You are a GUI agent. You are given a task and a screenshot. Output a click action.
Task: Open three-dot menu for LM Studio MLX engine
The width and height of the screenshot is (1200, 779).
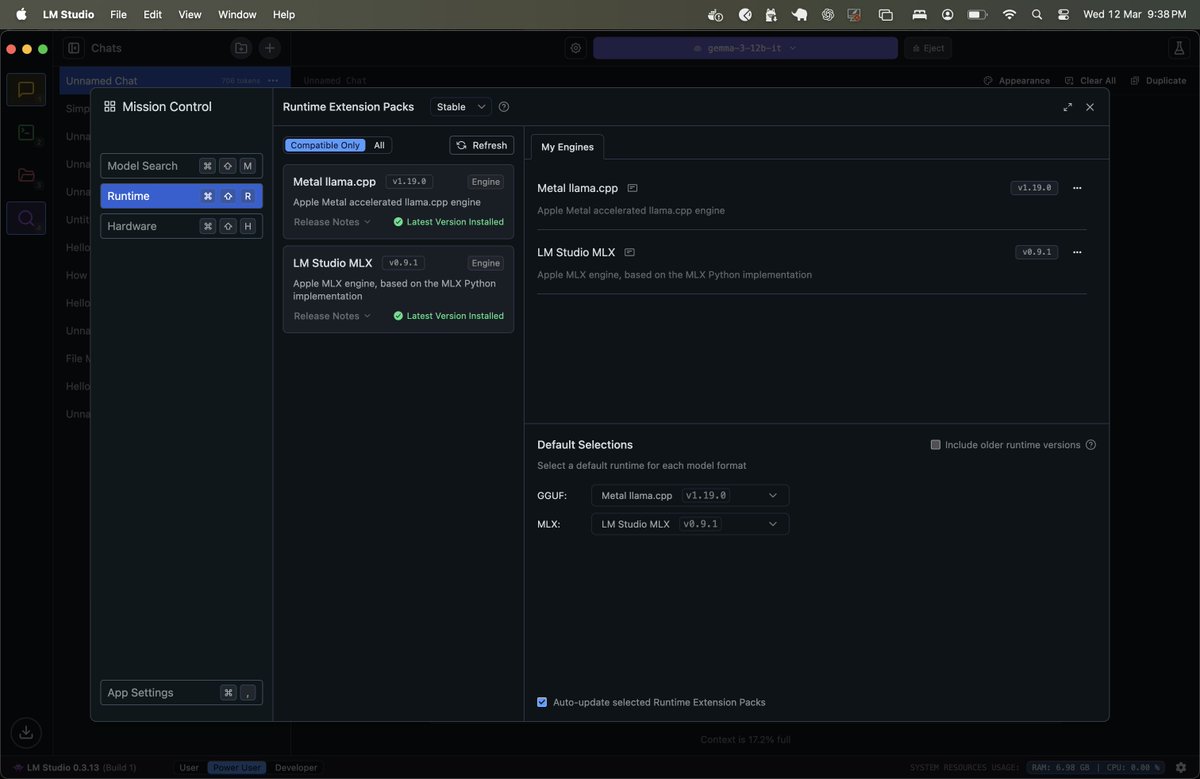1077,252
